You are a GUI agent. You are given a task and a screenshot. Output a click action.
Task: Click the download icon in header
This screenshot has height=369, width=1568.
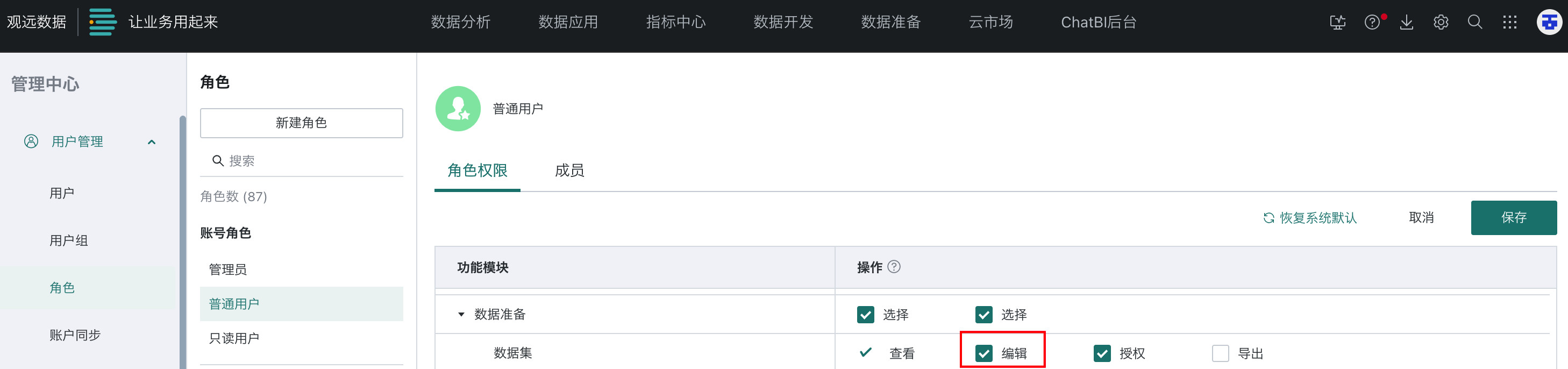pyautogui.click(x=1406, y=23)
